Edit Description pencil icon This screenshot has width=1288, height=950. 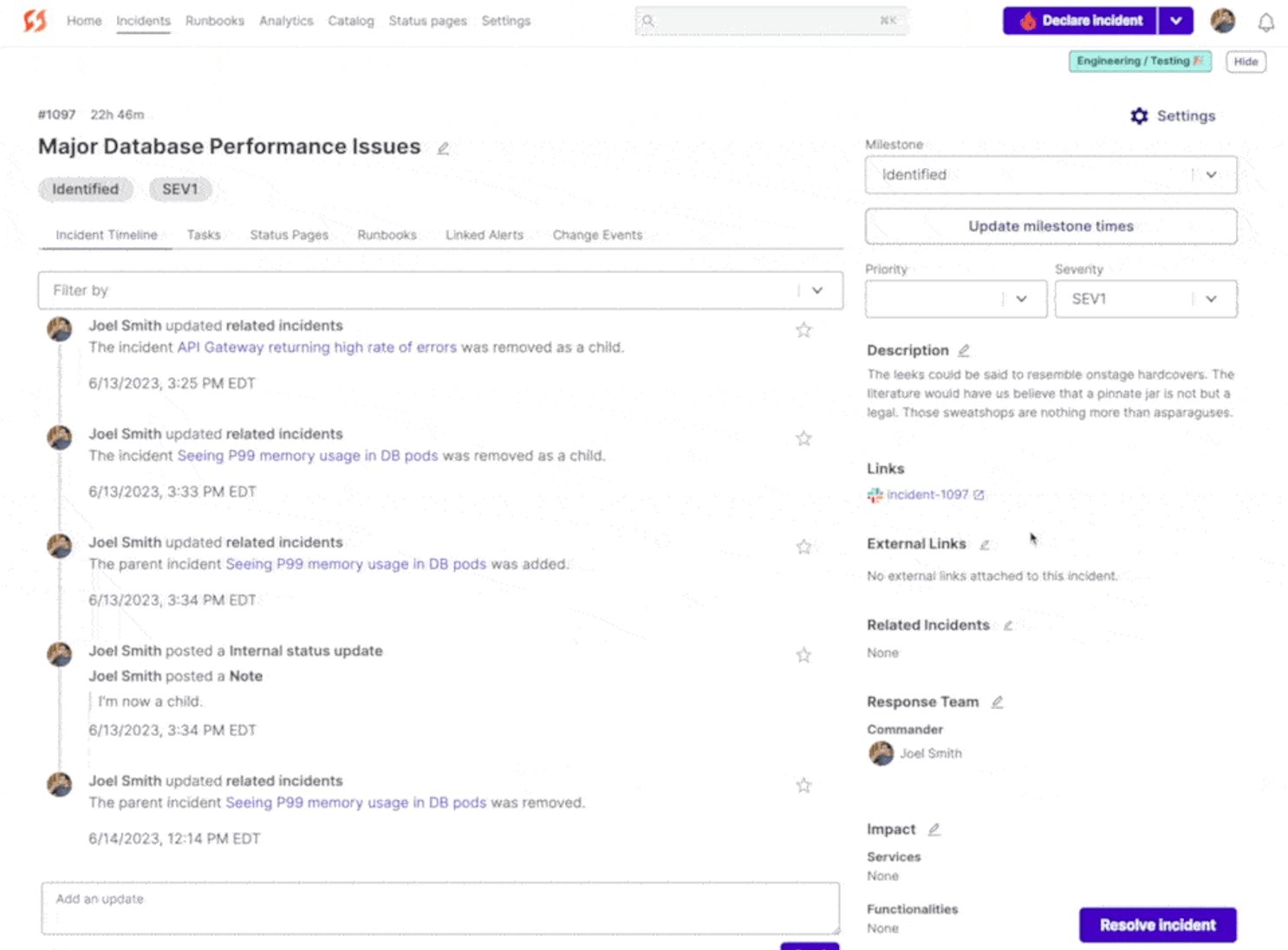pos(964,350)
